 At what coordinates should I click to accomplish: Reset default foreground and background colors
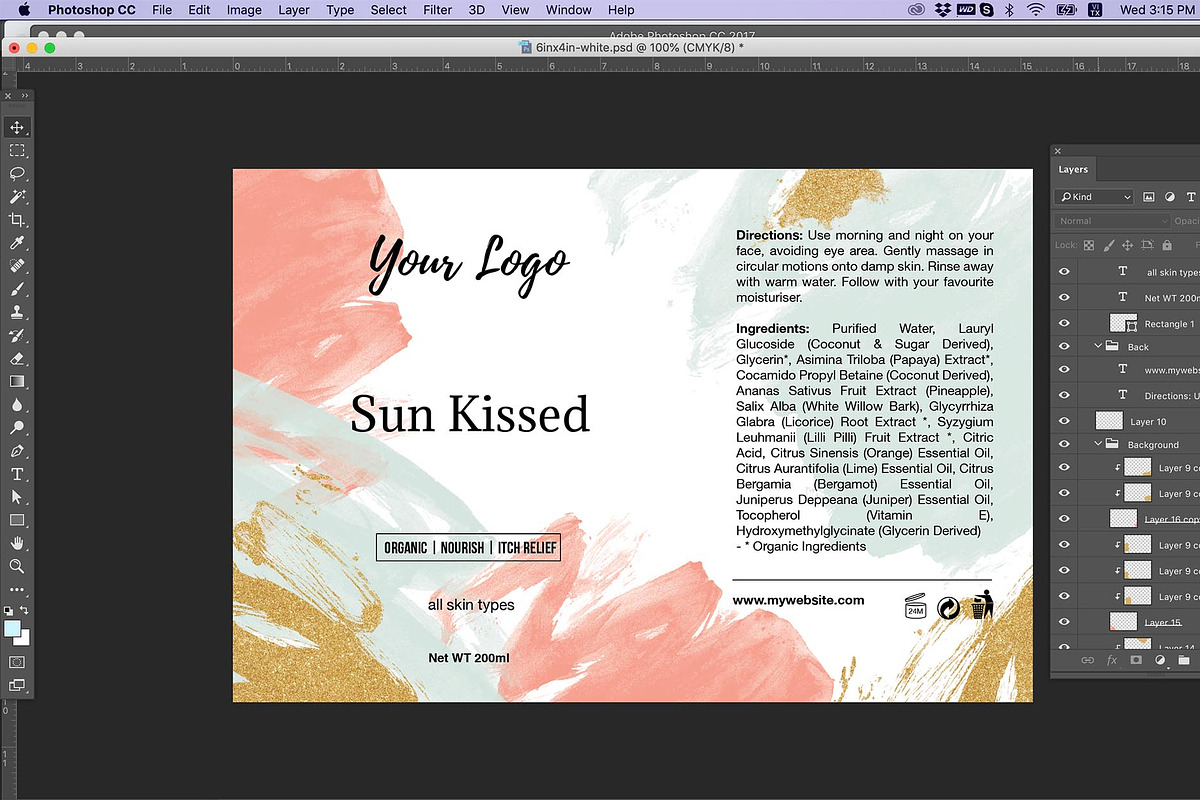coord(9,609)
